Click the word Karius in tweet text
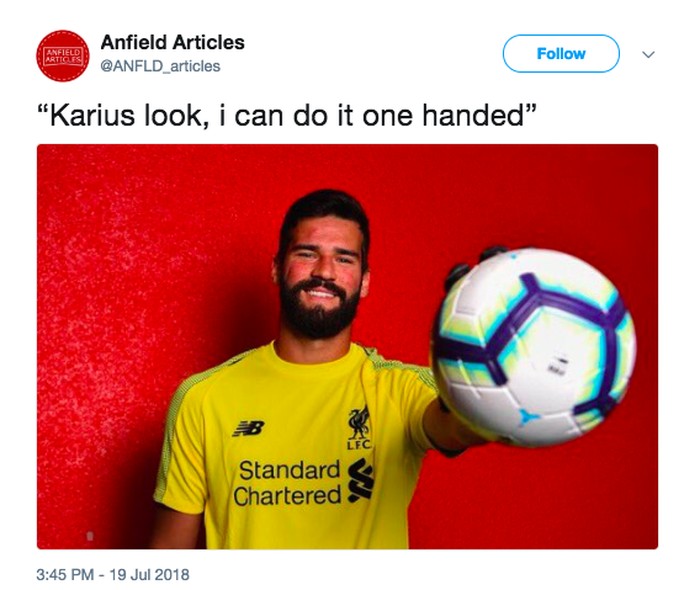The height and width of the screenshot is (590, 700). (x=92, y=115)
